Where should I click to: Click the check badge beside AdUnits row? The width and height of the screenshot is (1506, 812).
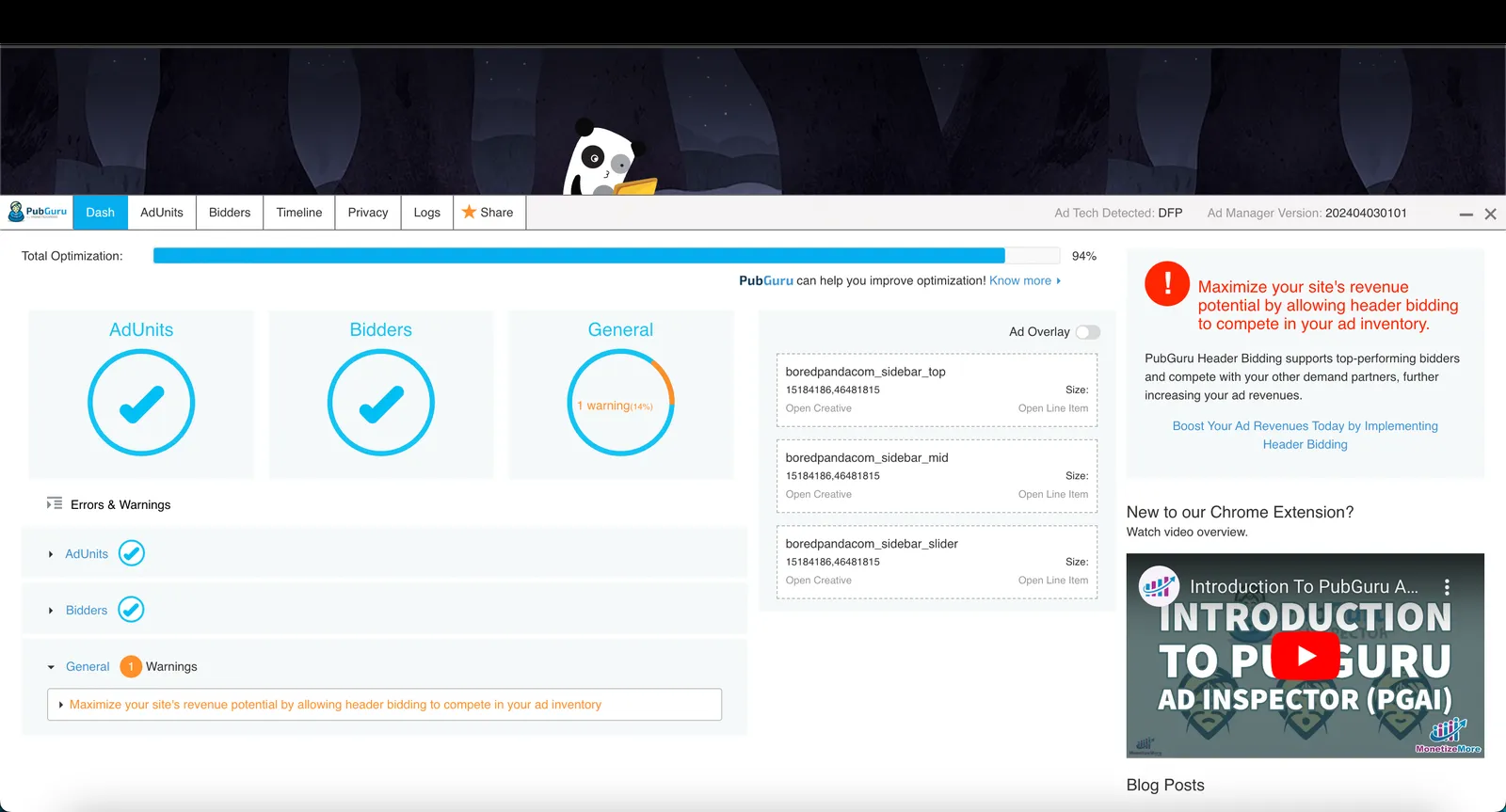pos(132,553)
